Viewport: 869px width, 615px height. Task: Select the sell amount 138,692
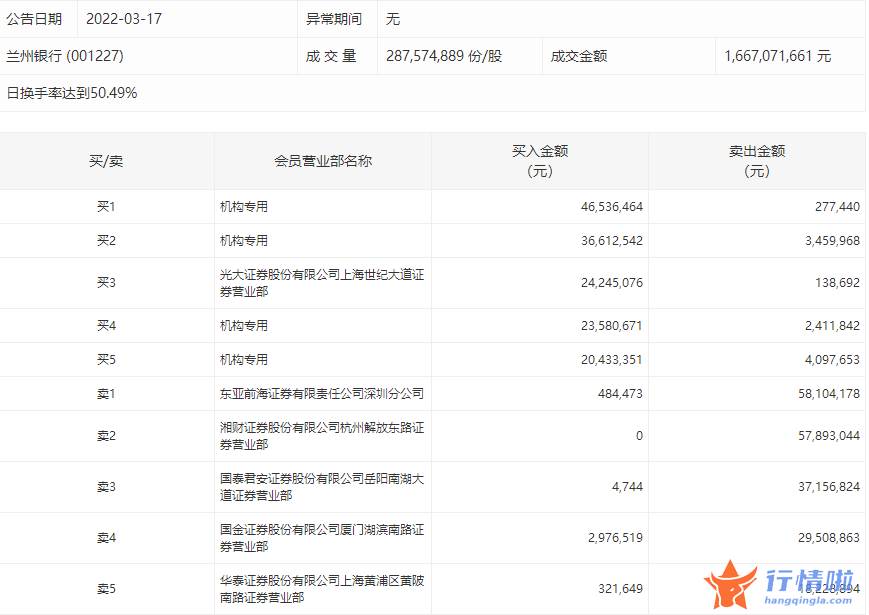point(837,283)
